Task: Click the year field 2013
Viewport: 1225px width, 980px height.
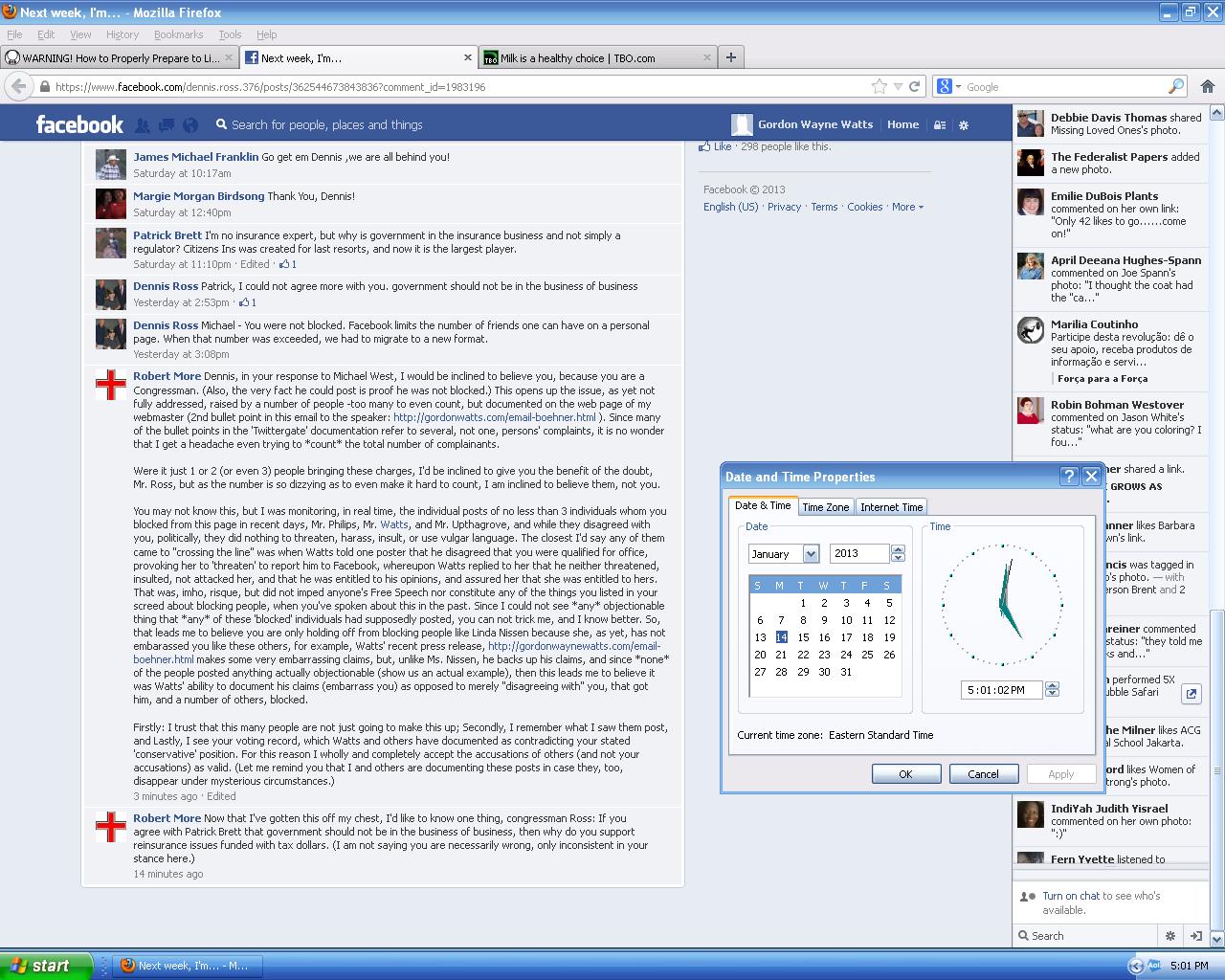Action: click(x=859, y=553)
